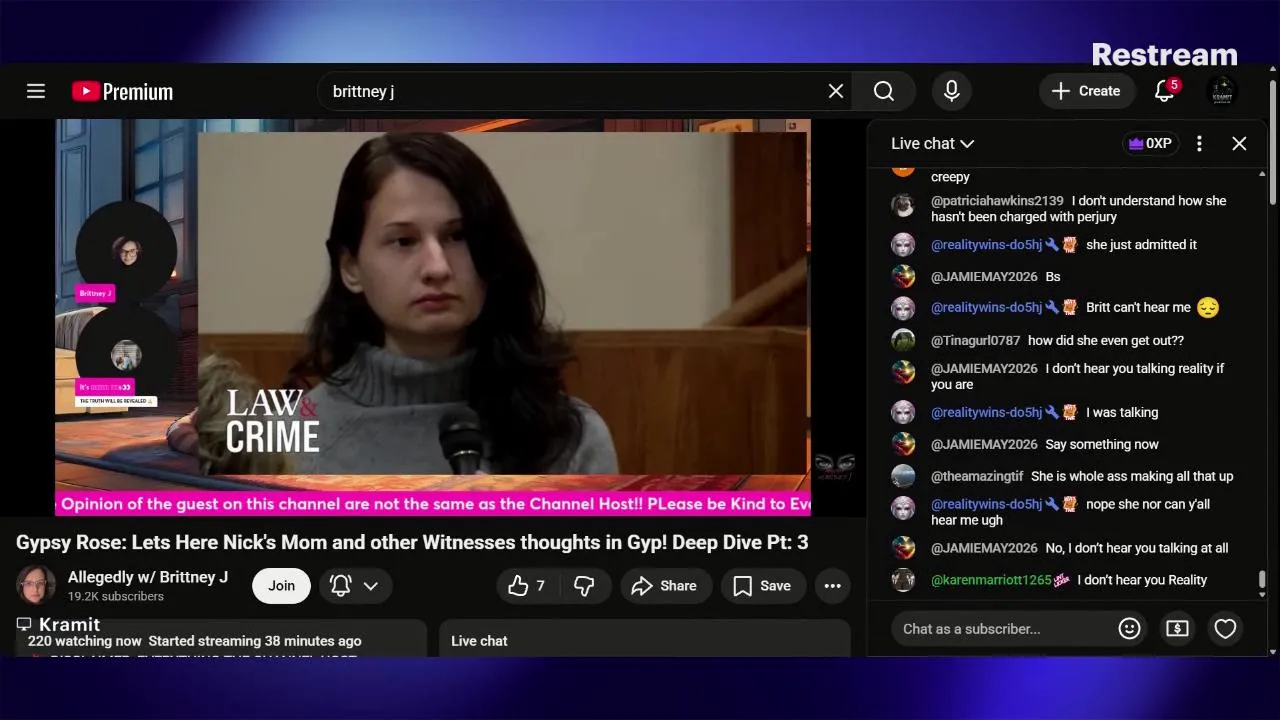Open the 0XP crown points button

pyautogui.click(x=1150, y=143)
